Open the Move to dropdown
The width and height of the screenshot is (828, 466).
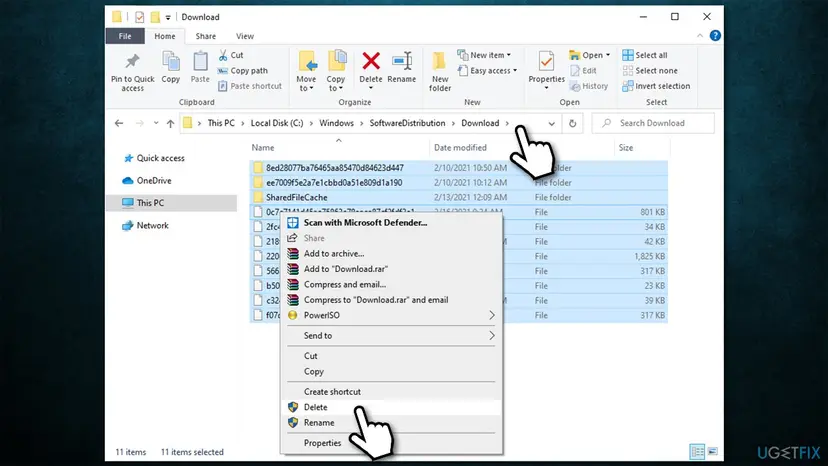tap(306, 72)
